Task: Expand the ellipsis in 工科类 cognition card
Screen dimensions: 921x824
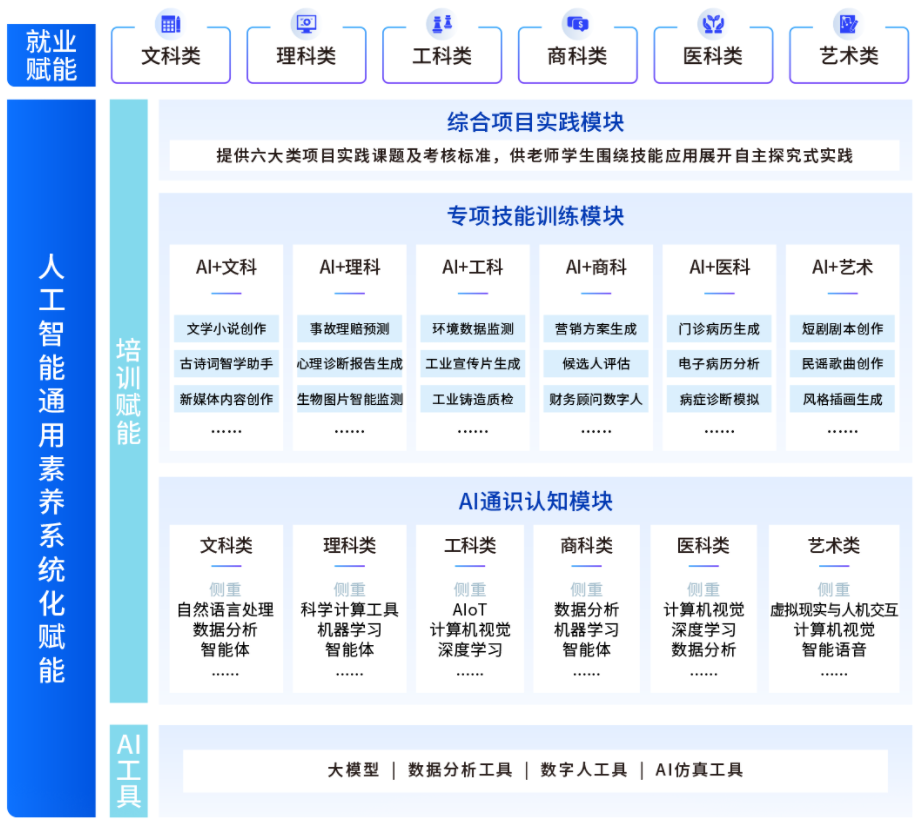Action: (x=470, y=672)
